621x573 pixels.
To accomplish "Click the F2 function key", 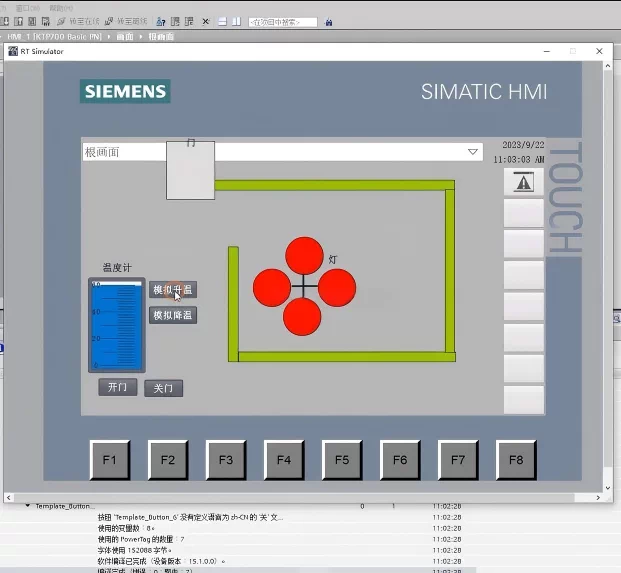I will coord(168,460).
